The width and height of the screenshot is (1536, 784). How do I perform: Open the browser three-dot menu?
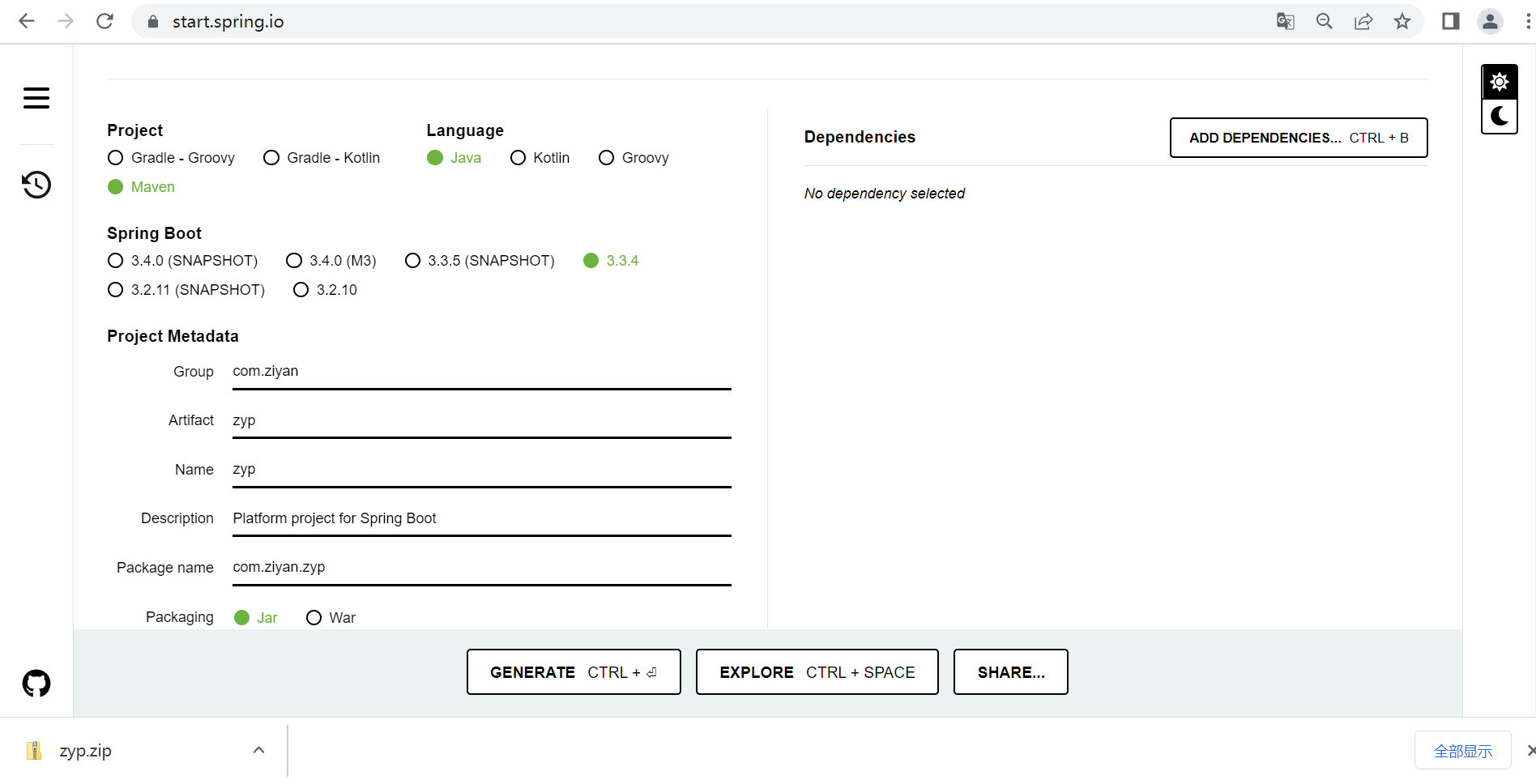tap(1528, 21)
